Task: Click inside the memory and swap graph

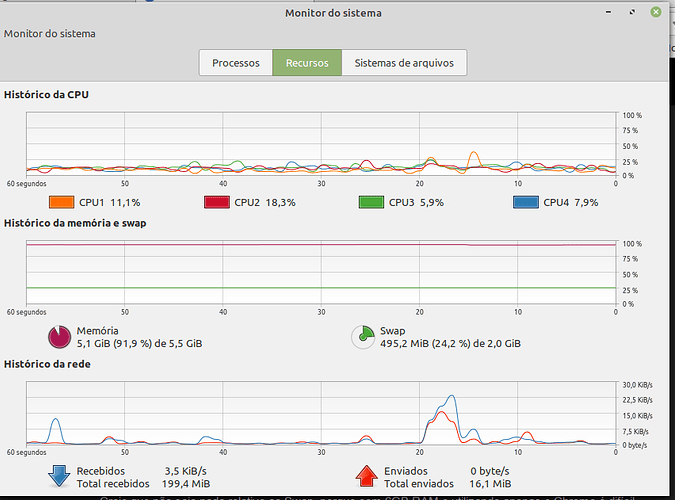Action: [x=321, y=272]
